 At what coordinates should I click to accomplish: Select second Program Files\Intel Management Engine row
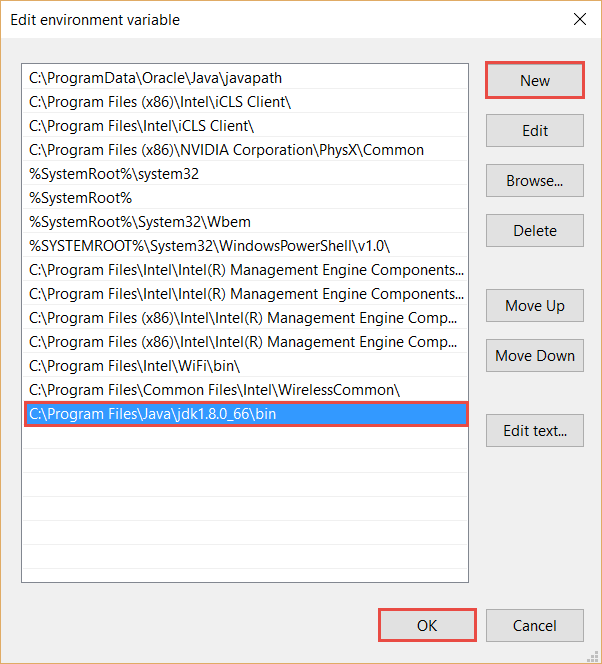click(x=245, y=293)
